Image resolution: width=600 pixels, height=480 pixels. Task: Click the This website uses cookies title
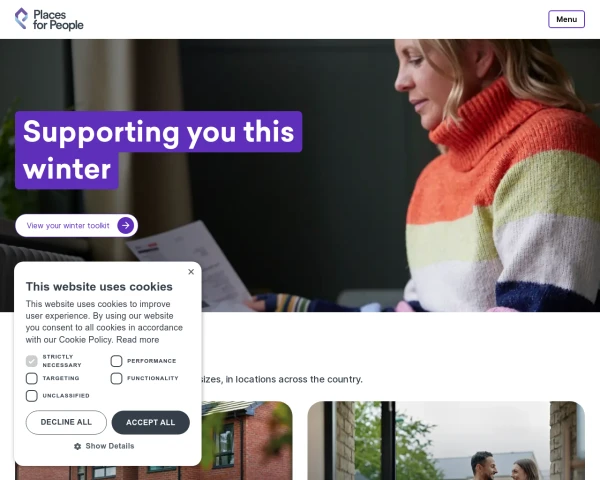(x=99, y=287)
